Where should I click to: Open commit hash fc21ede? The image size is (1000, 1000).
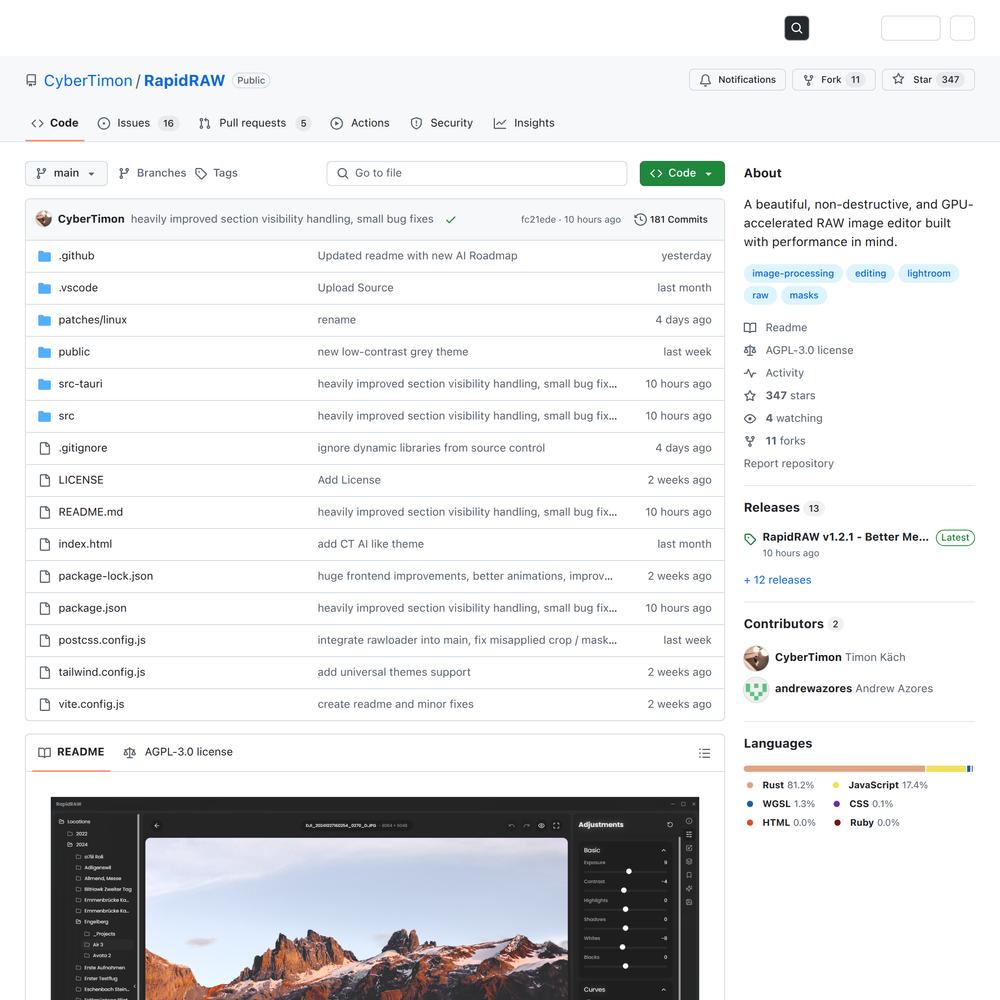pos(538,219)
